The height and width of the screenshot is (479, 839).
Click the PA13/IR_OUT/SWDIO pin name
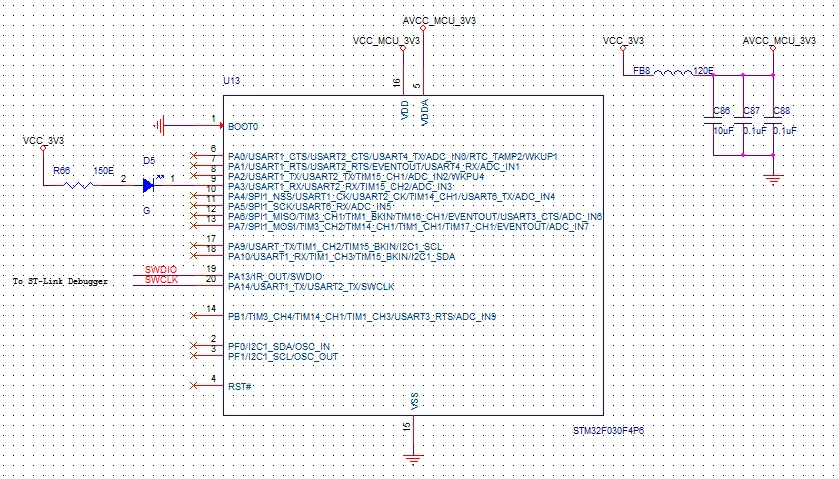275,276
